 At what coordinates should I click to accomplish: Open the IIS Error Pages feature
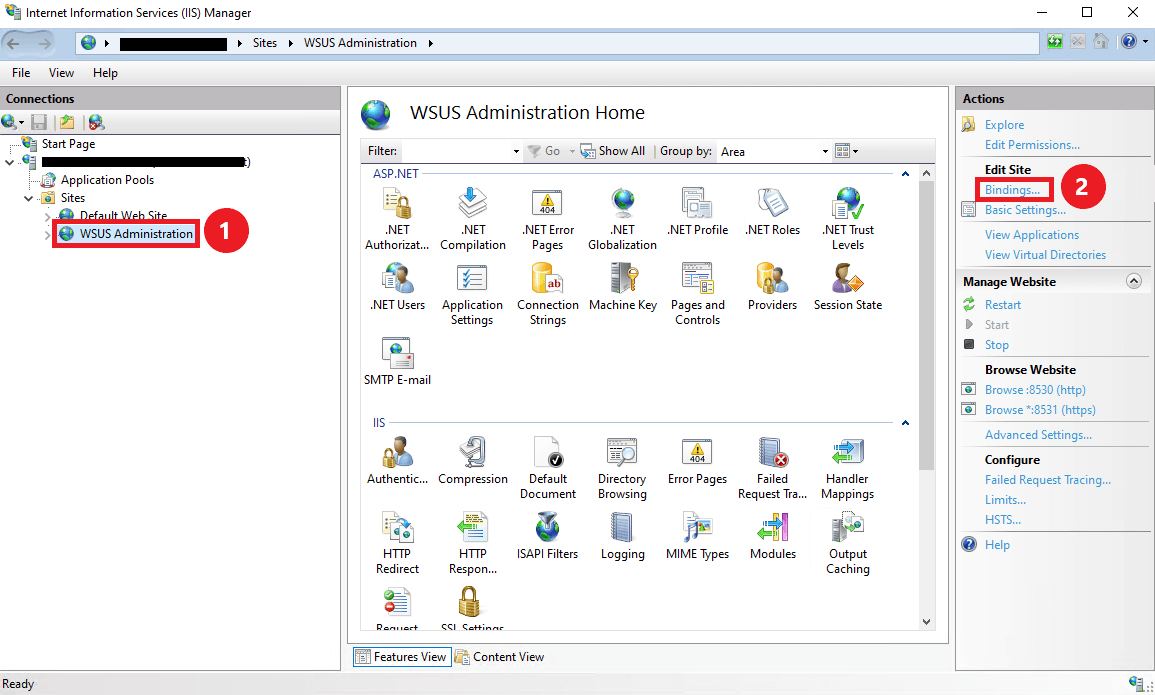(x=697, y=460)
